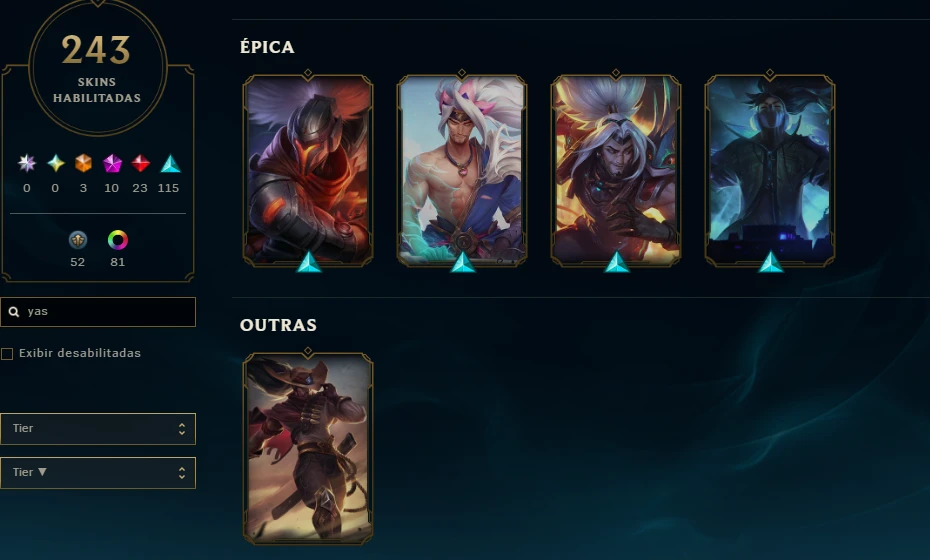
Task: Click the 243 Skins Habilitadas counter
Action: tap(97, 67)
